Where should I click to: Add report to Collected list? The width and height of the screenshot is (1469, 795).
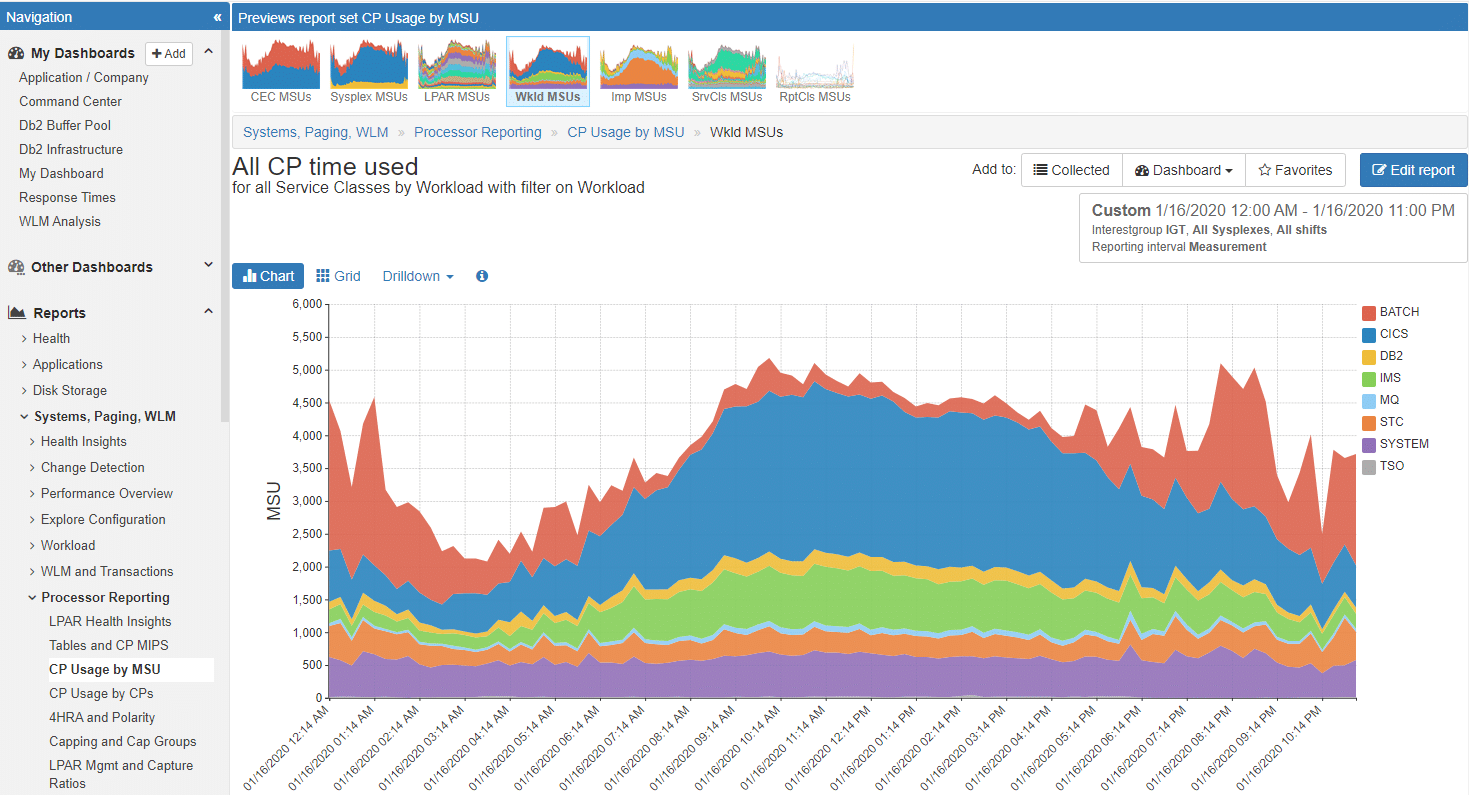pos(1071,170)
